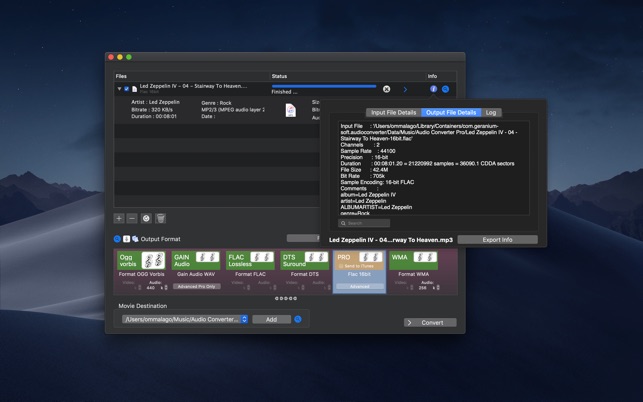Switch to the Input File Details tab
The width and height of the screenshot is (643, 402).
click(392, 113)
